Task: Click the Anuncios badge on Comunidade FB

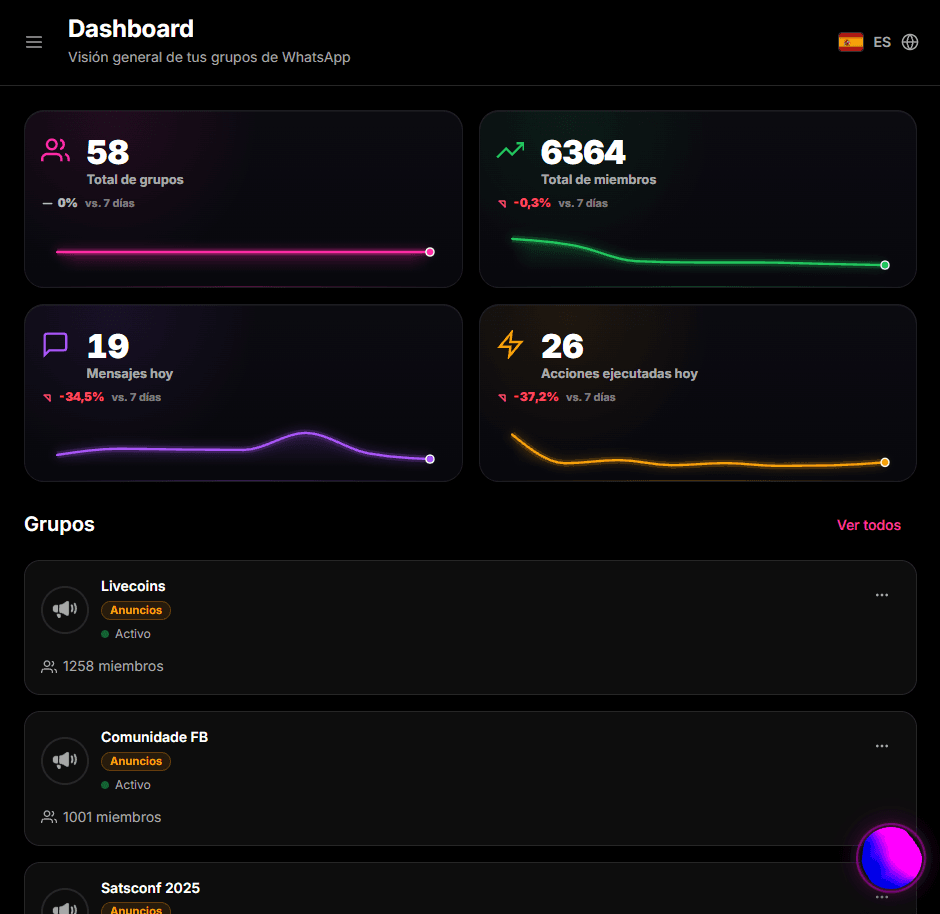Action: [x=136, y=761]
